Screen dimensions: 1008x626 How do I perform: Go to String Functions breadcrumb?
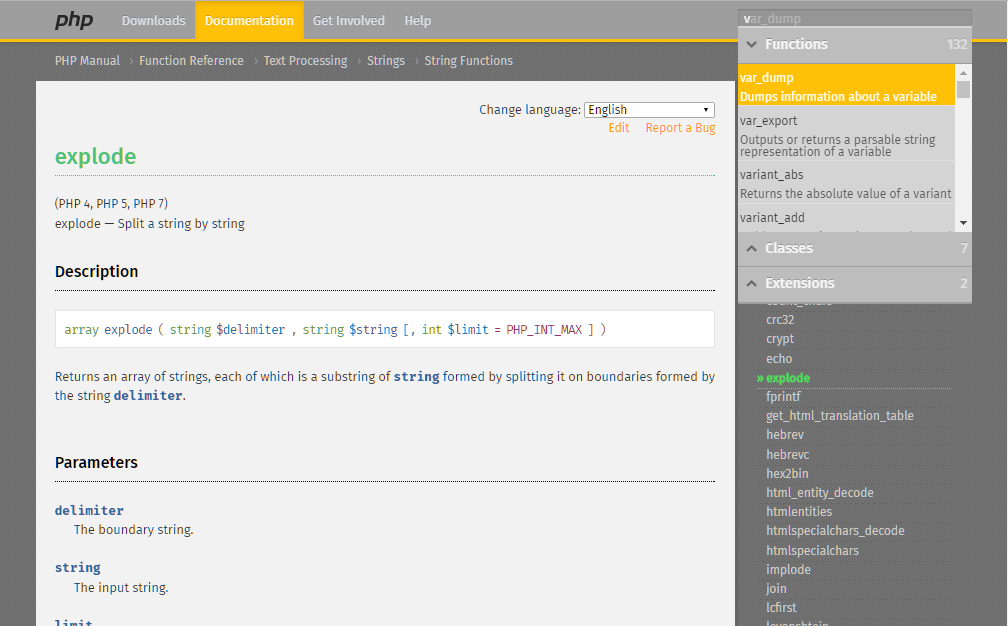(469, 60)
